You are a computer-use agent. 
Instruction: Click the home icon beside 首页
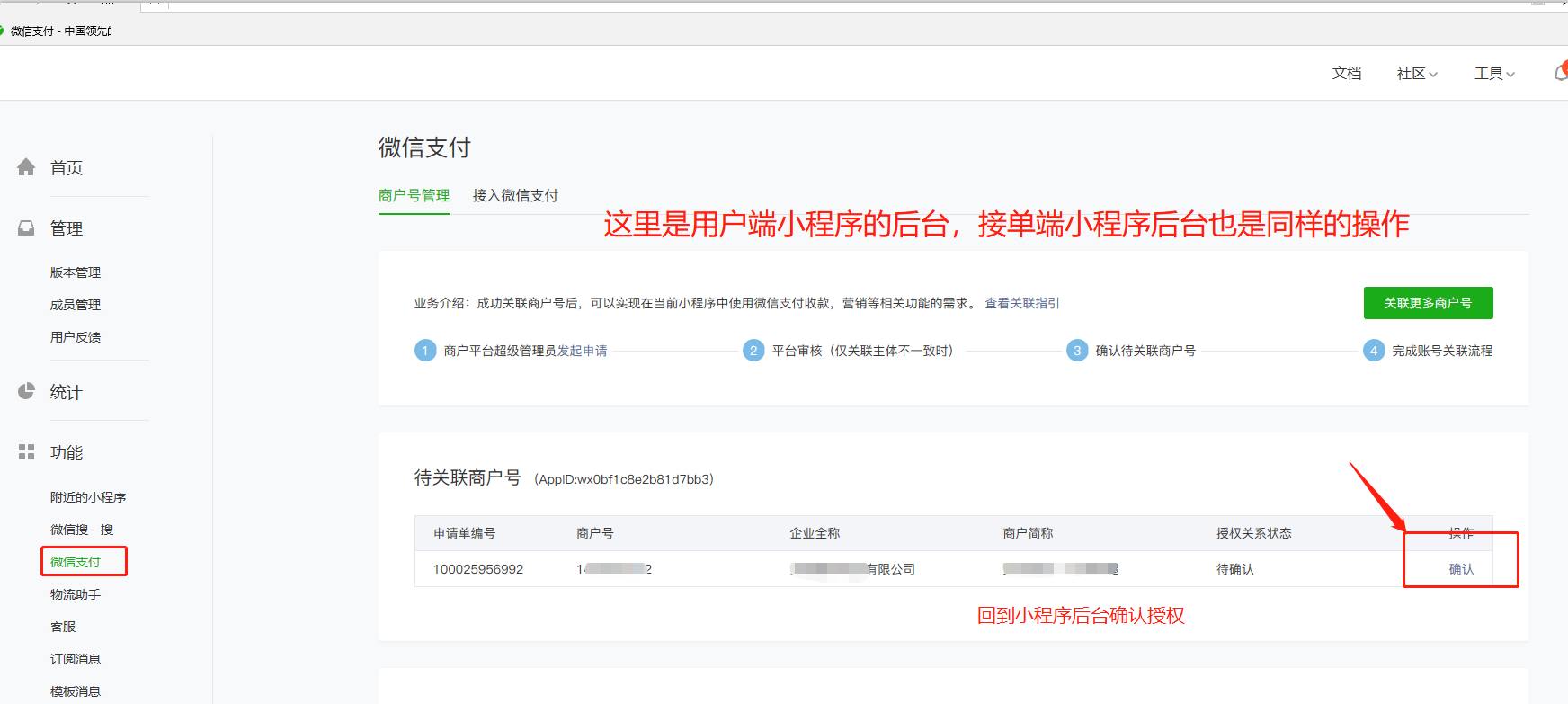coord(26,167)
